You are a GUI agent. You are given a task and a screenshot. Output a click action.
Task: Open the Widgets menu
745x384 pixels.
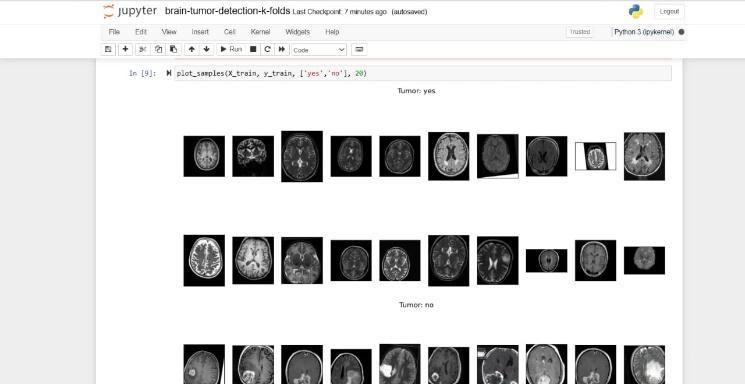[x=297, y=32]
